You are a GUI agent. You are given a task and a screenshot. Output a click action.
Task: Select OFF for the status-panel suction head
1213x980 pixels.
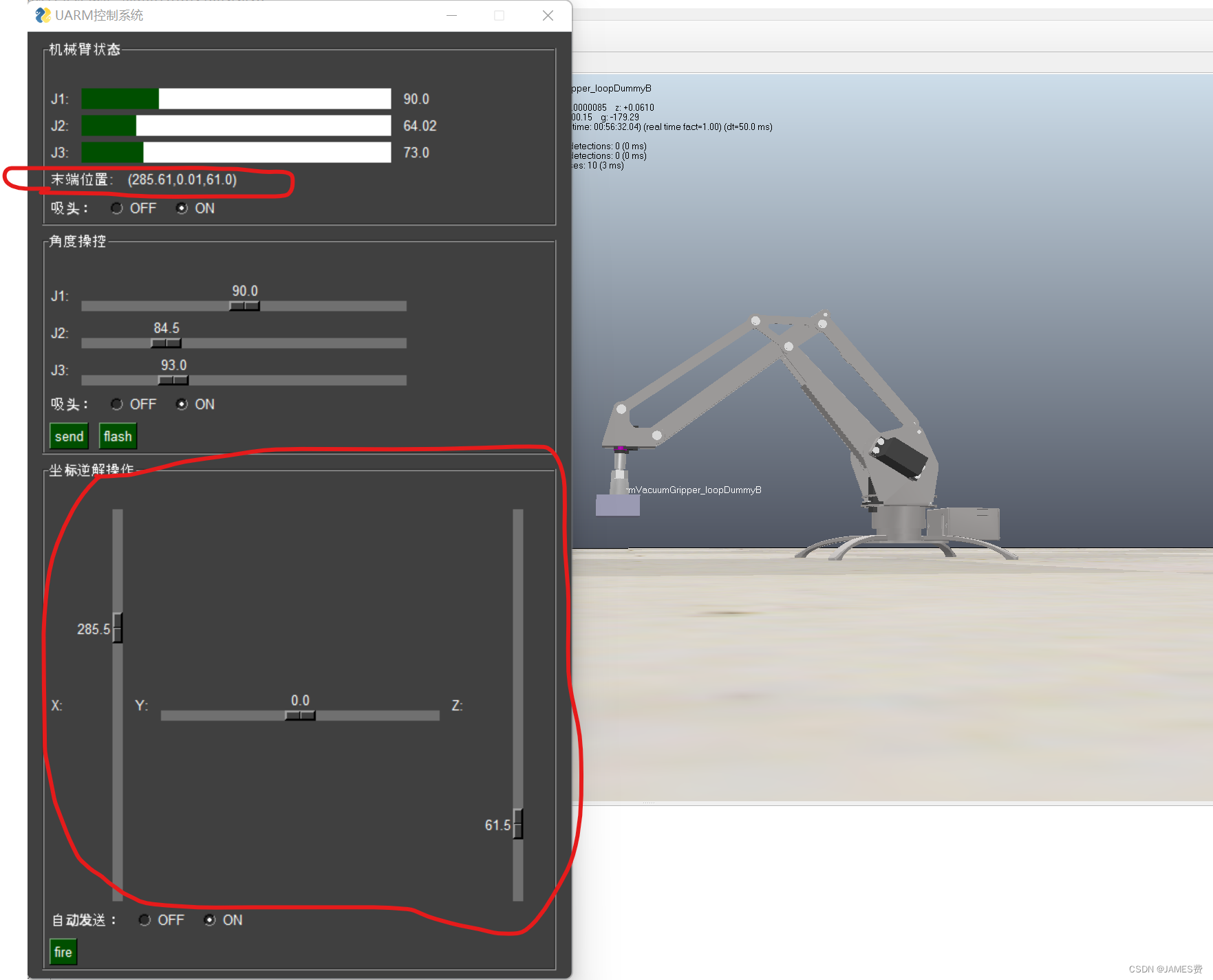117,208
